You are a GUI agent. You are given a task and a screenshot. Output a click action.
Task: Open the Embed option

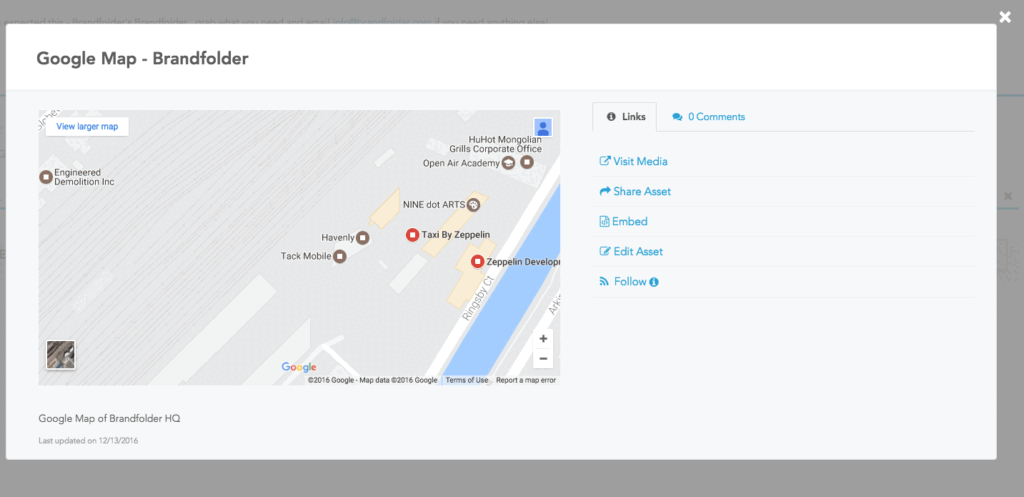pyautogui.click(x=624, y=221)
